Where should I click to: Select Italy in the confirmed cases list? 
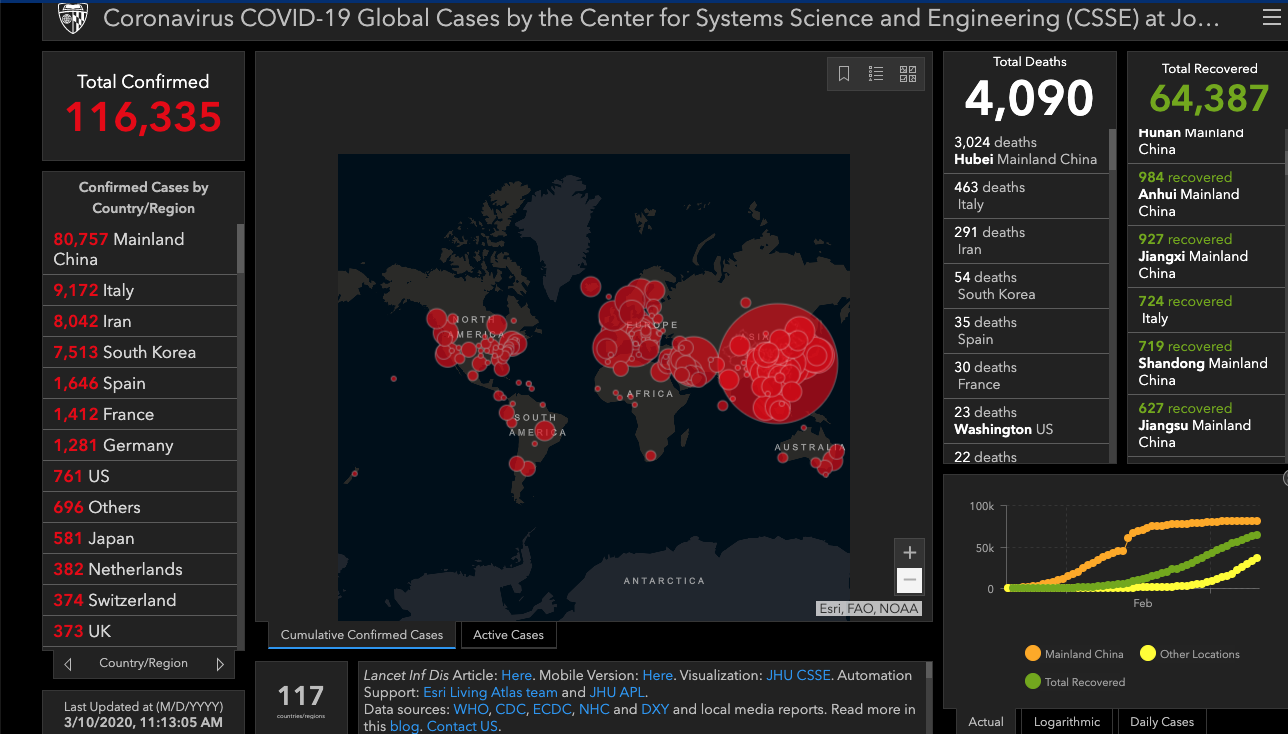pyautogui.click(x=117, y=291)
